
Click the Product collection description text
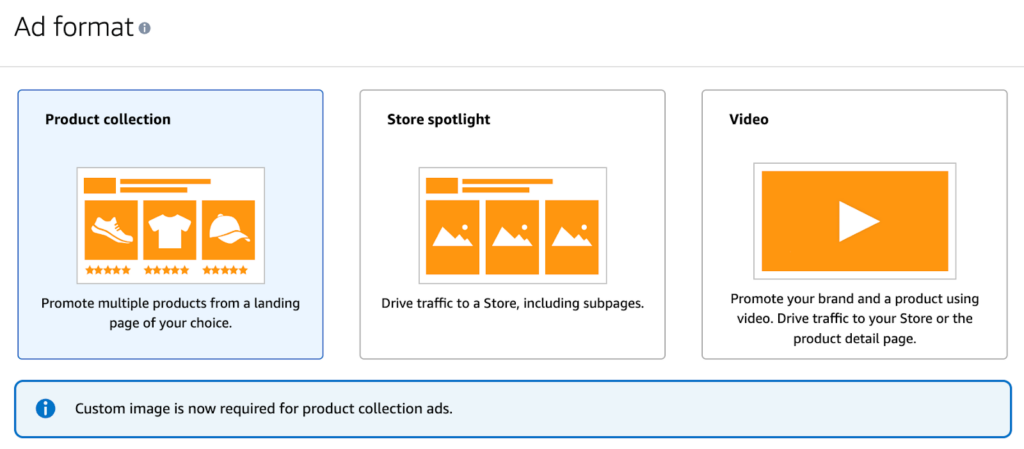(x=170, y=312)
